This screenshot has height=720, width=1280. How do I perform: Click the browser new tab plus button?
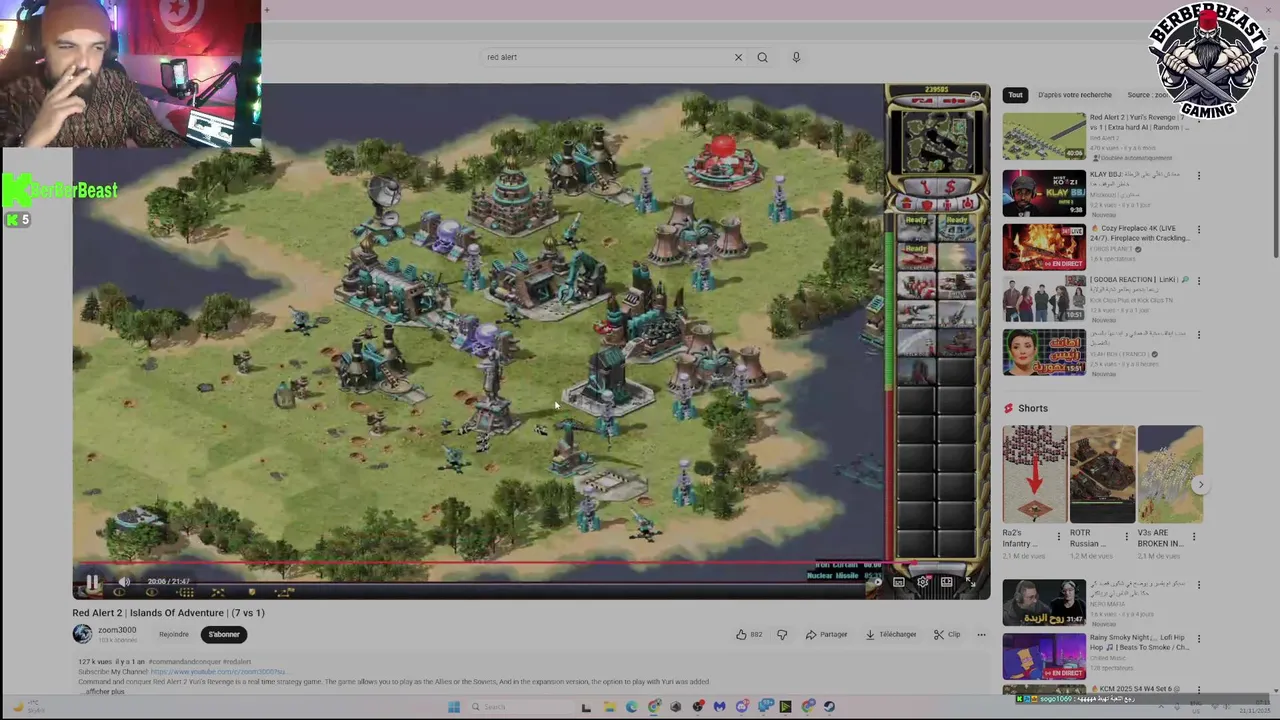click(267, 10)
